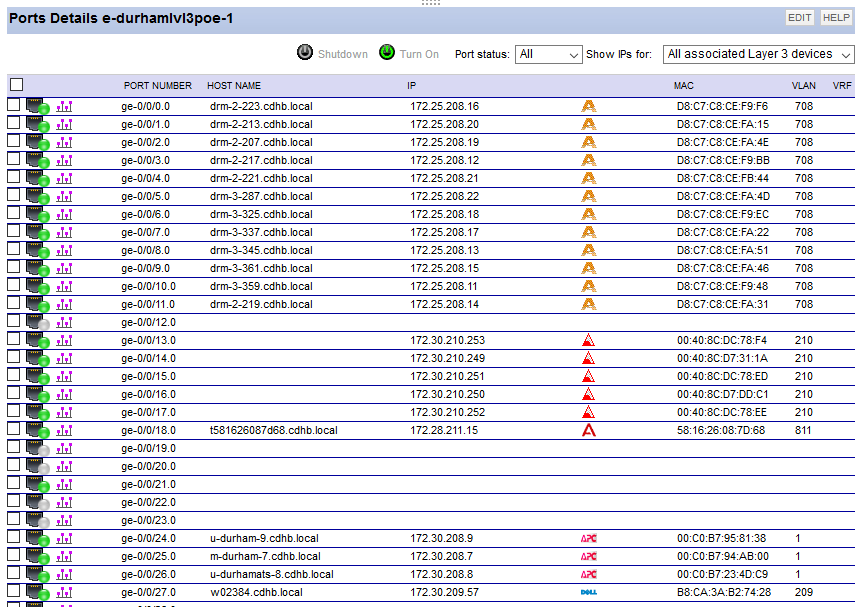Click red vendor icon for 172.30.210.250
Viewport: 863px width, 607px height.
point(588,395)
